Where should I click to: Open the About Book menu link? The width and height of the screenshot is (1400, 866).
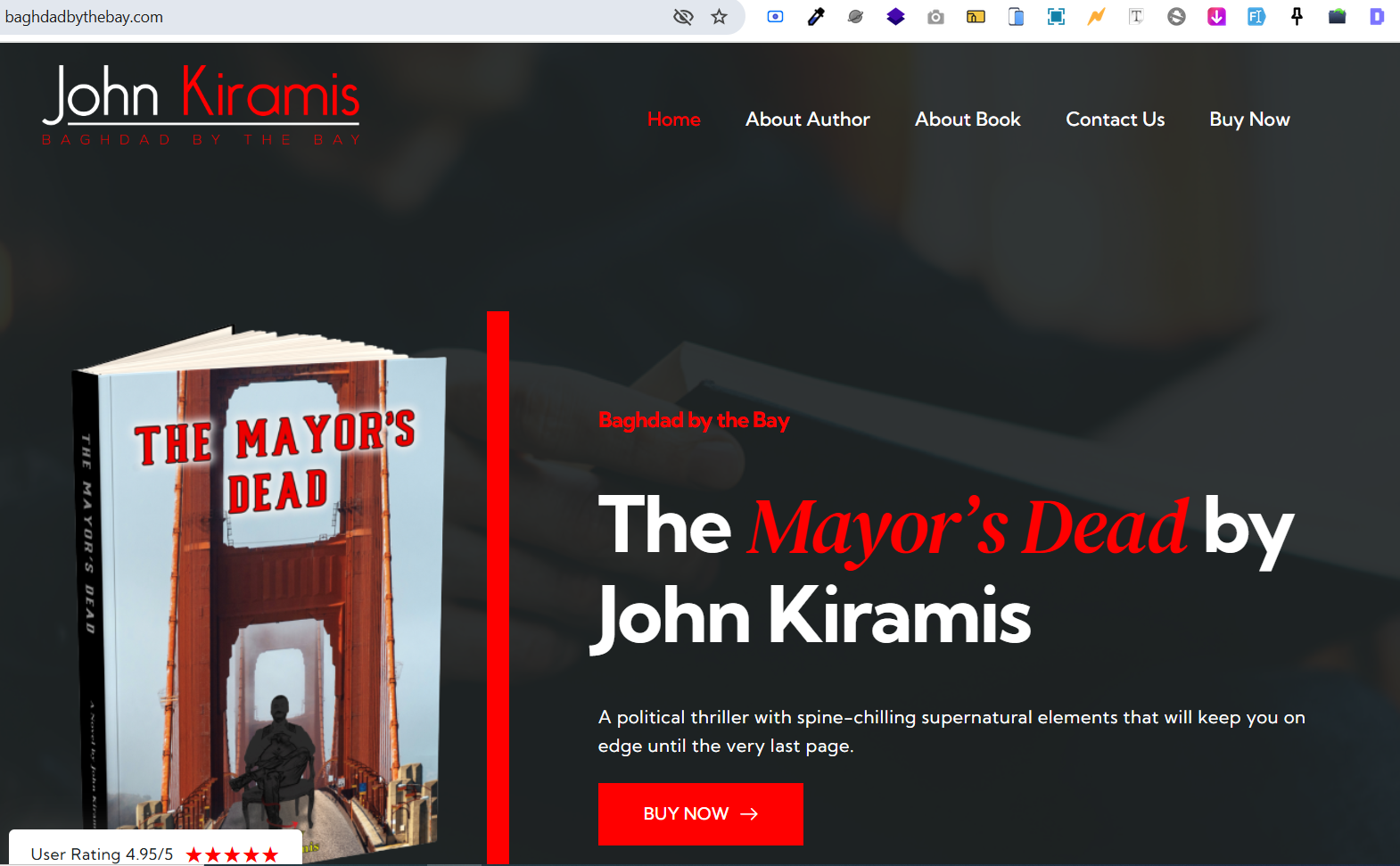click(x=968, y=120)
